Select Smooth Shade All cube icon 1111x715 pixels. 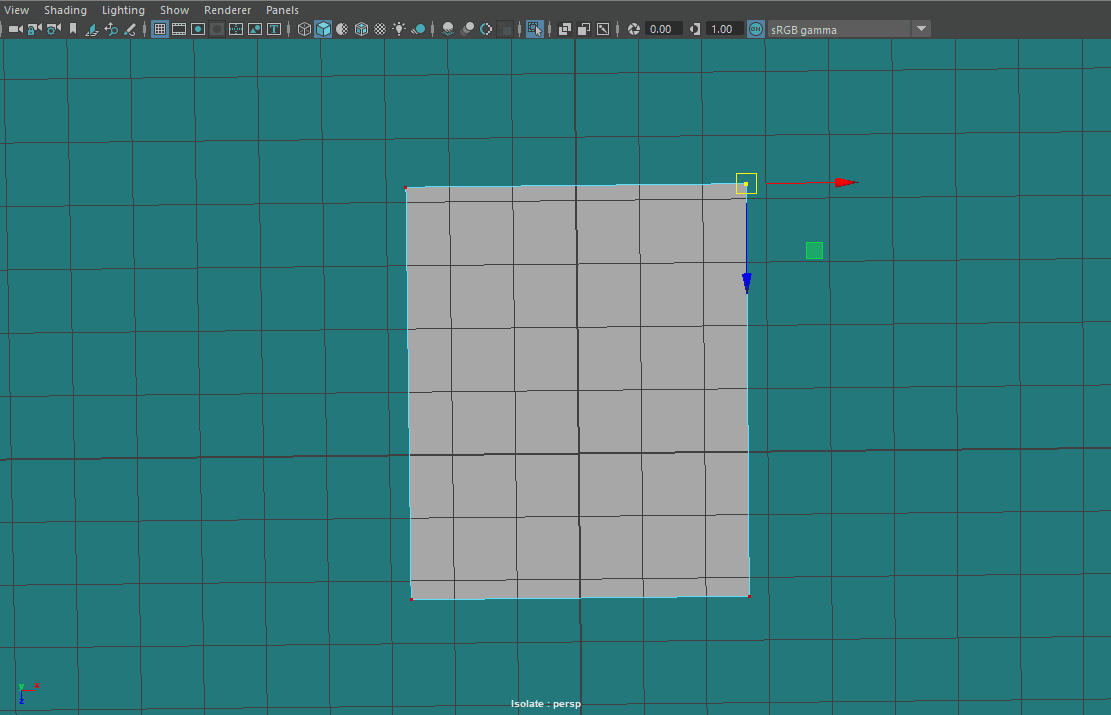click(x=323, y=29)
